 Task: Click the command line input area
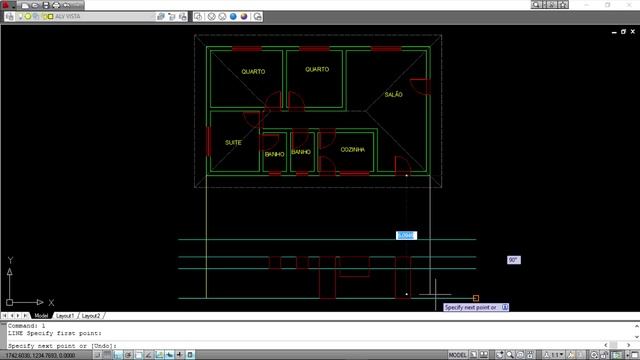click(306, 346)
